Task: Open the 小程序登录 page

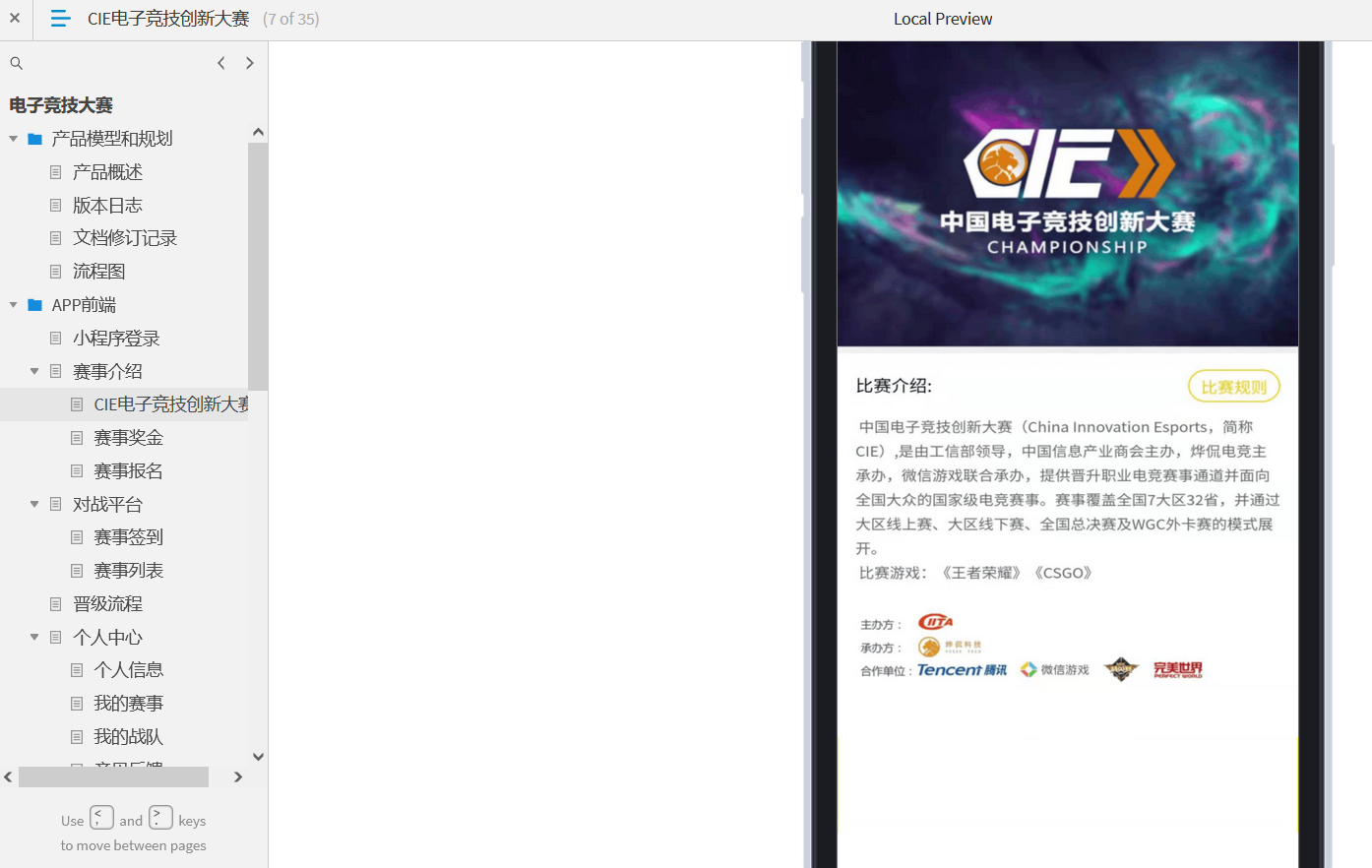Action: (x=116, y=339)
